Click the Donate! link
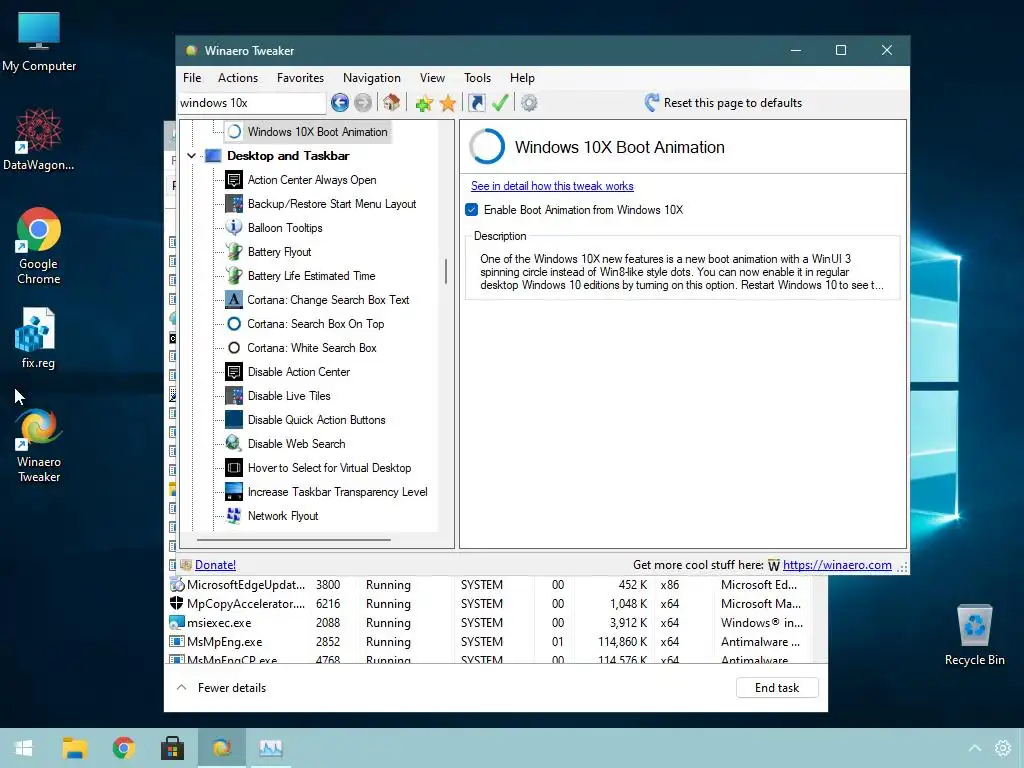This screenshot has width=1024, height=768. point(215,565)
